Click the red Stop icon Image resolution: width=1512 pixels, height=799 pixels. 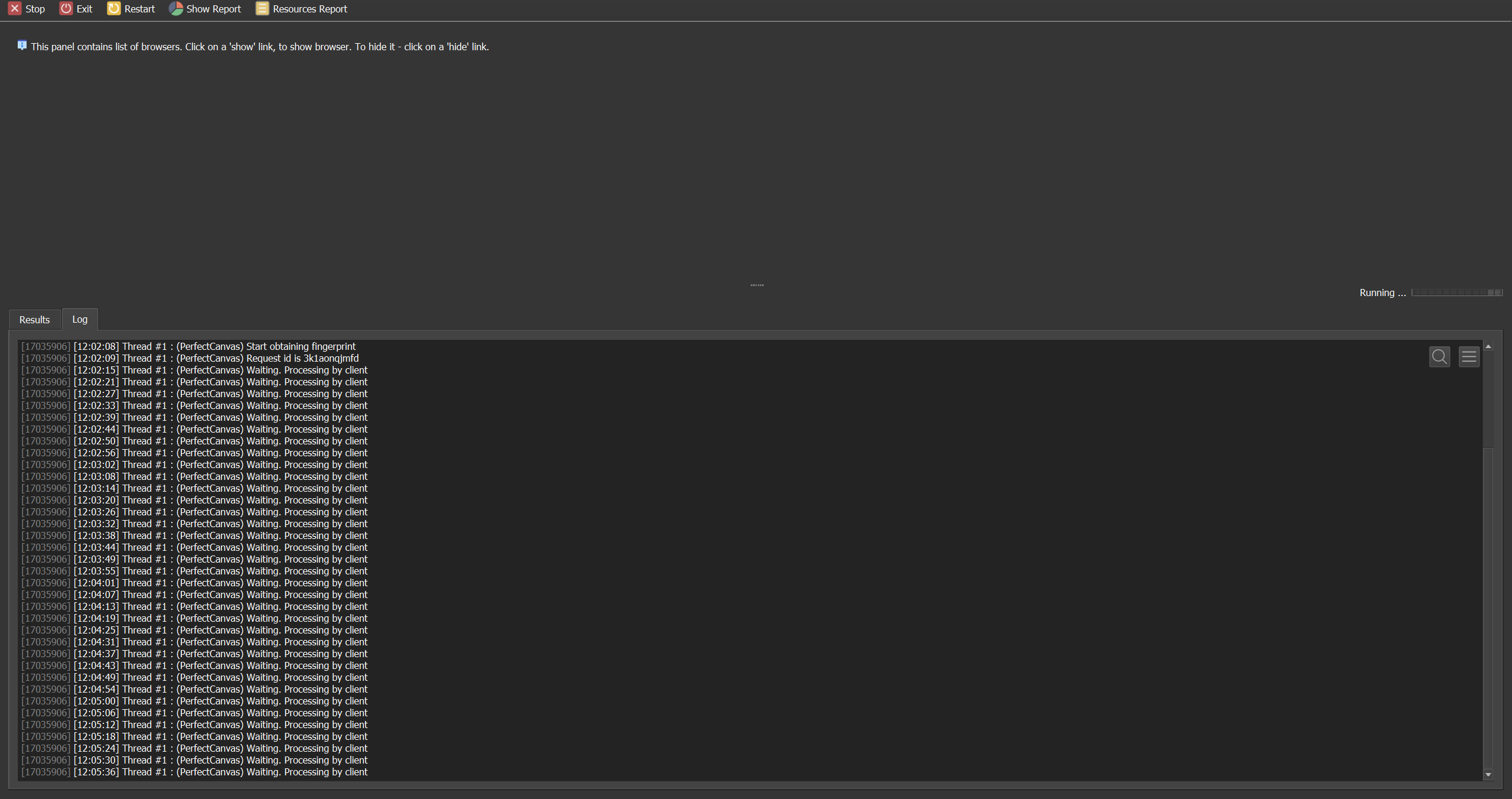point(15,8)
